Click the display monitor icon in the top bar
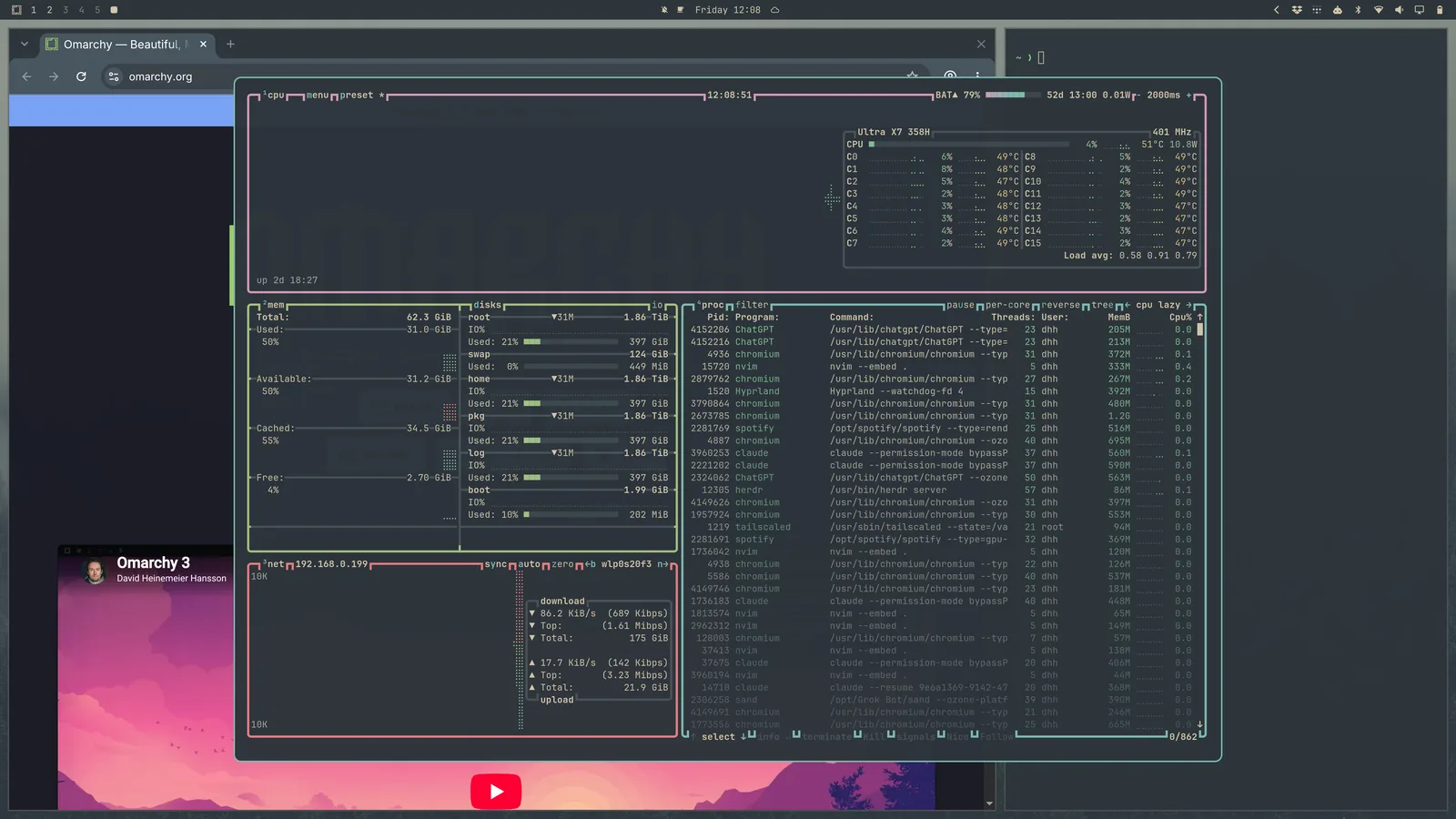The image size is (1456, 819). 1419,10
